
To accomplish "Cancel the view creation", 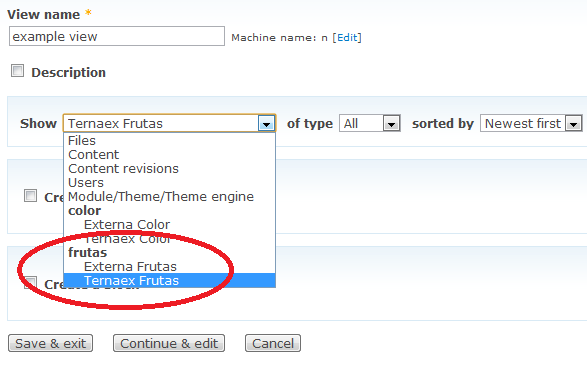I will click(273, 343).
